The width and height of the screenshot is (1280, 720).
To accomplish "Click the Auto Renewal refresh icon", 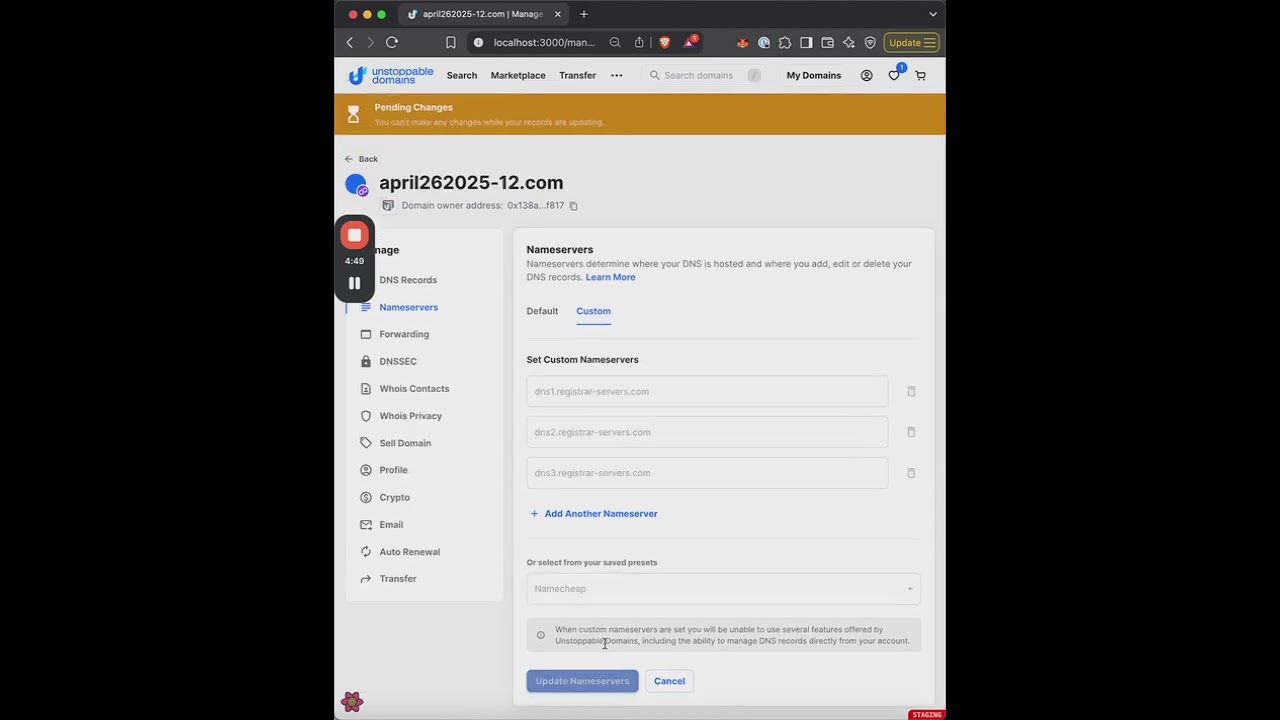I will tap(365, 552).
